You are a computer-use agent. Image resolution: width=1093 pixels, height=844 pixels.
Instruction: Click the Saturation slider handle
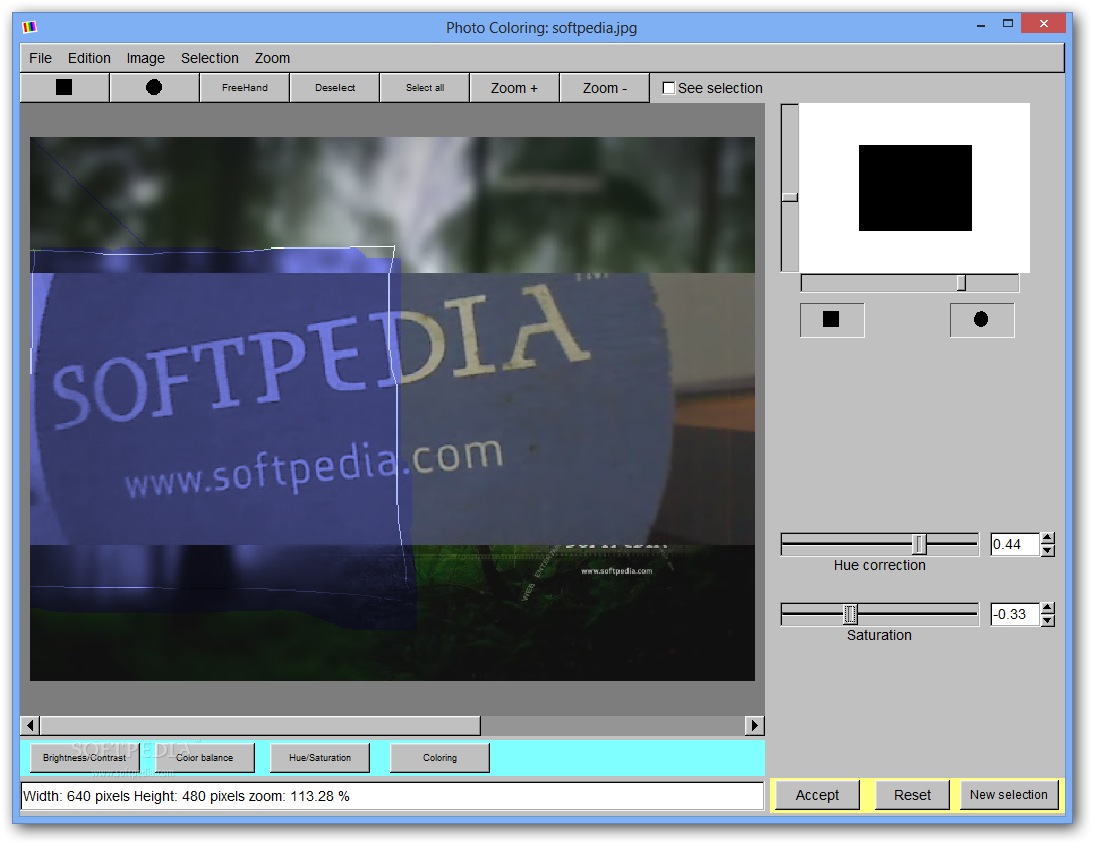850,614
